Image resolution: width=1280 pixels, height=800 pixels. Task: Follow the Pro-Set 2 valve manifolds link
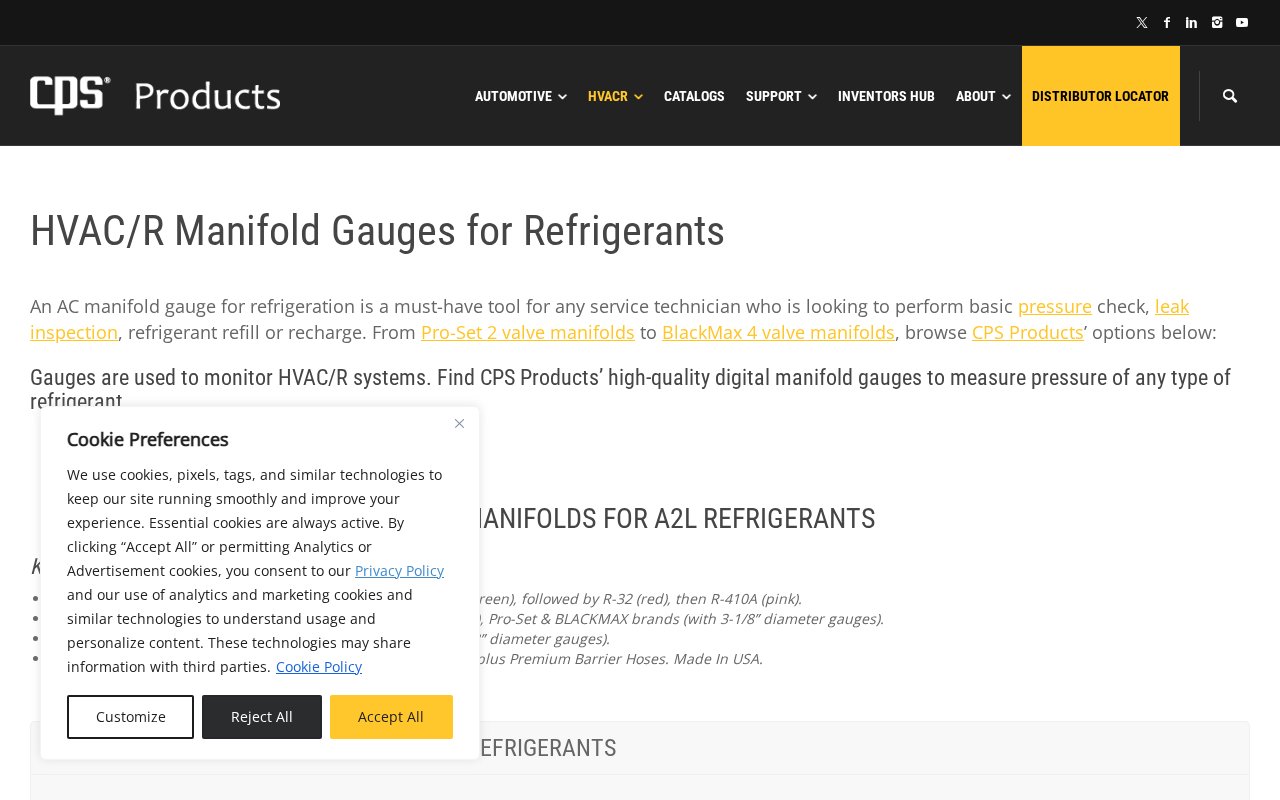527,332
